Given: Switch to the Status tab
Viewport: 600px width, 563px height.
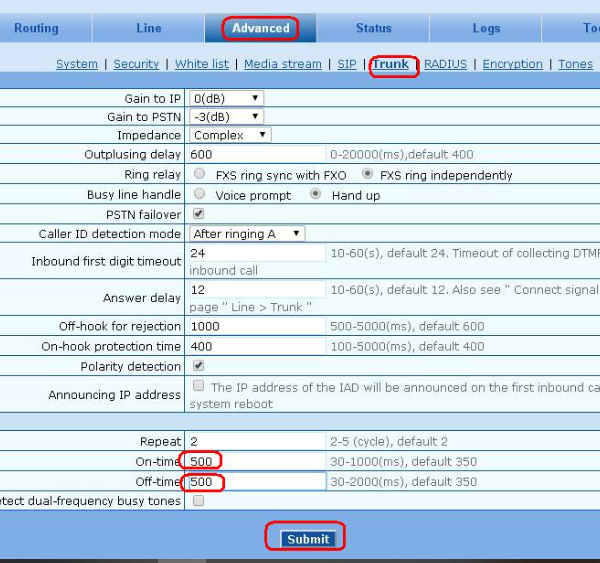Looking at the screenshot, I should (x=373, y=28).
